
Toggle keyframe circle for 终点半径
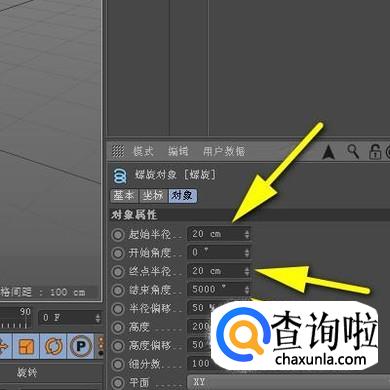pyautogui.click(x=117, y=272)
